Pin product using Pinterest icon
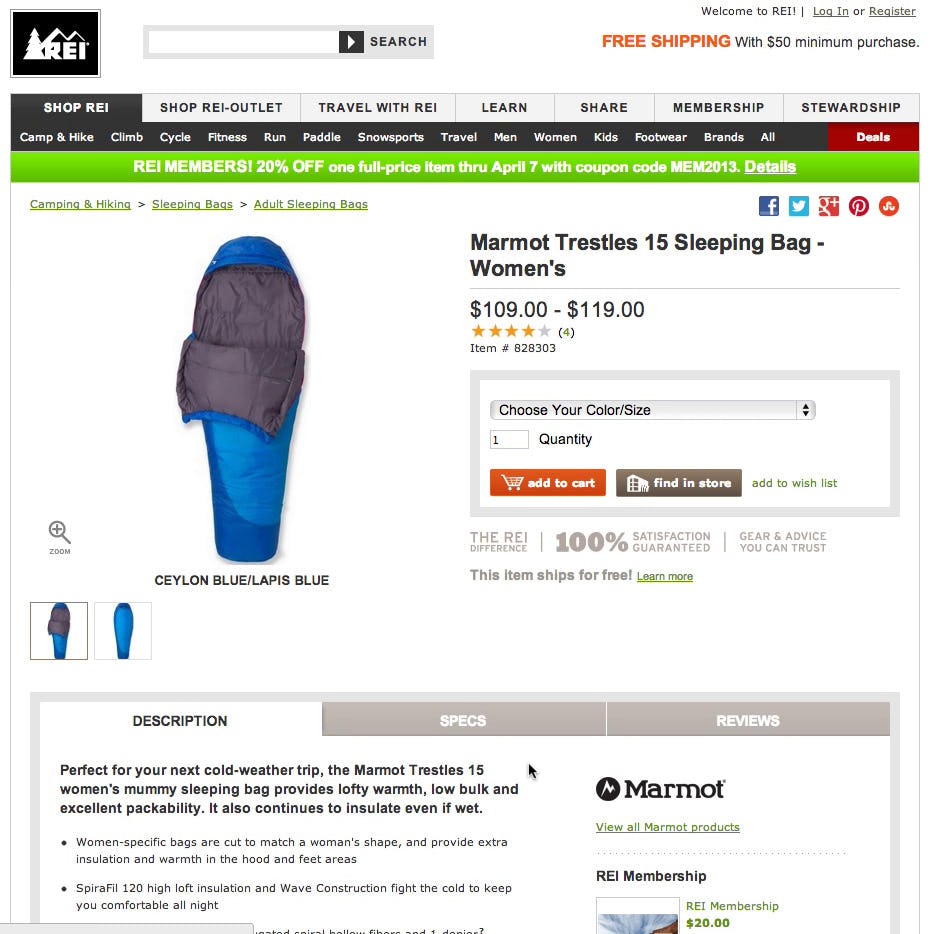Image resolution: width=932 pixels, height=934 pixels. pos(859,206)
